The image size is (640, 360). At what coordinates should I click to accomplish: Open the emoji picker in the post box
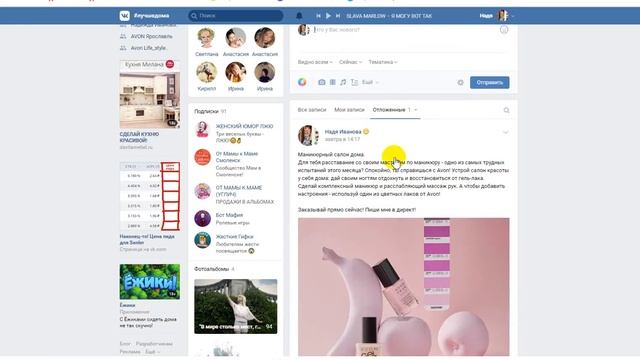coord(504,30)
